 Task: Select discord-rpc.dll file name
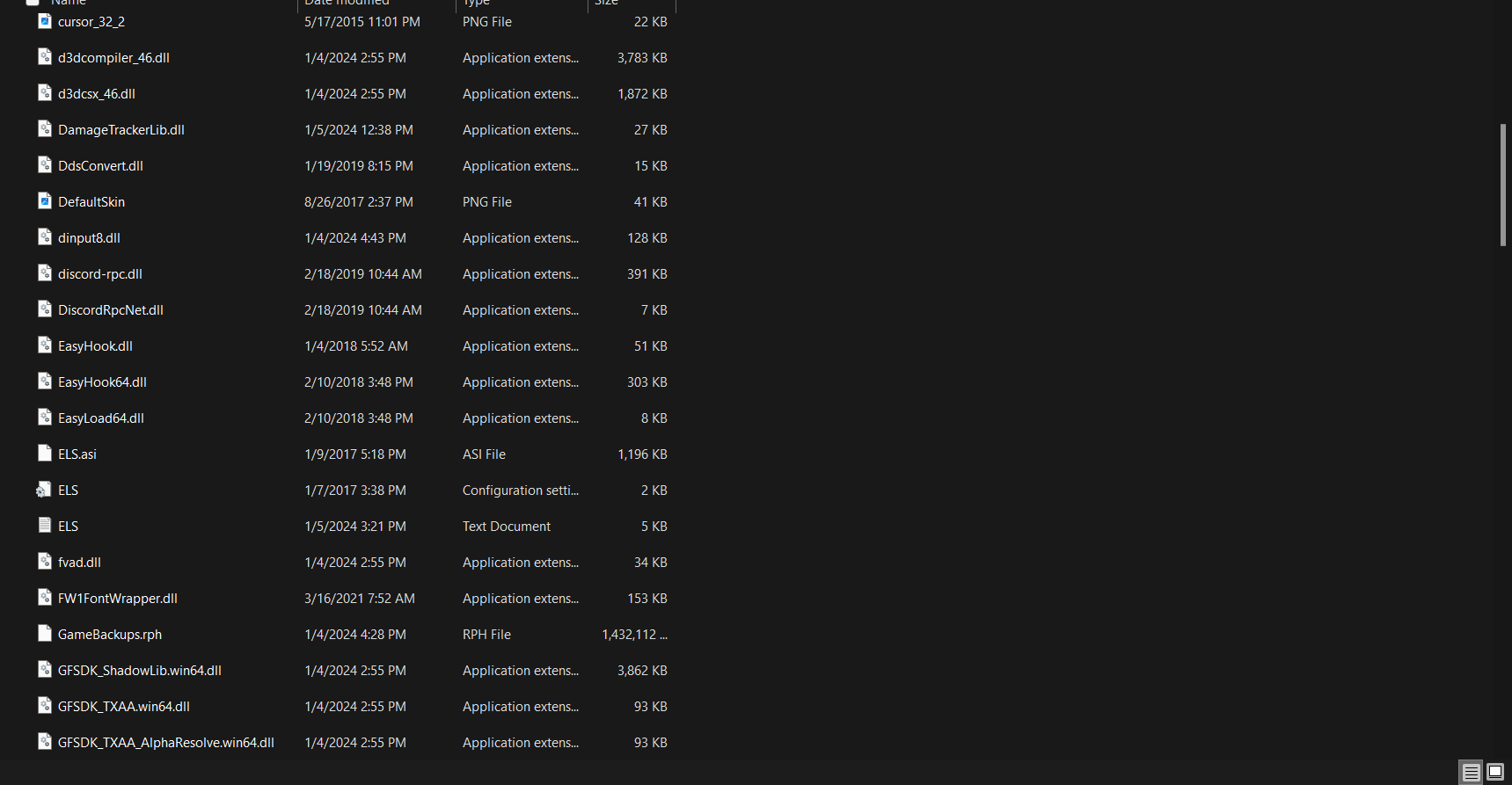click(100, 273)
